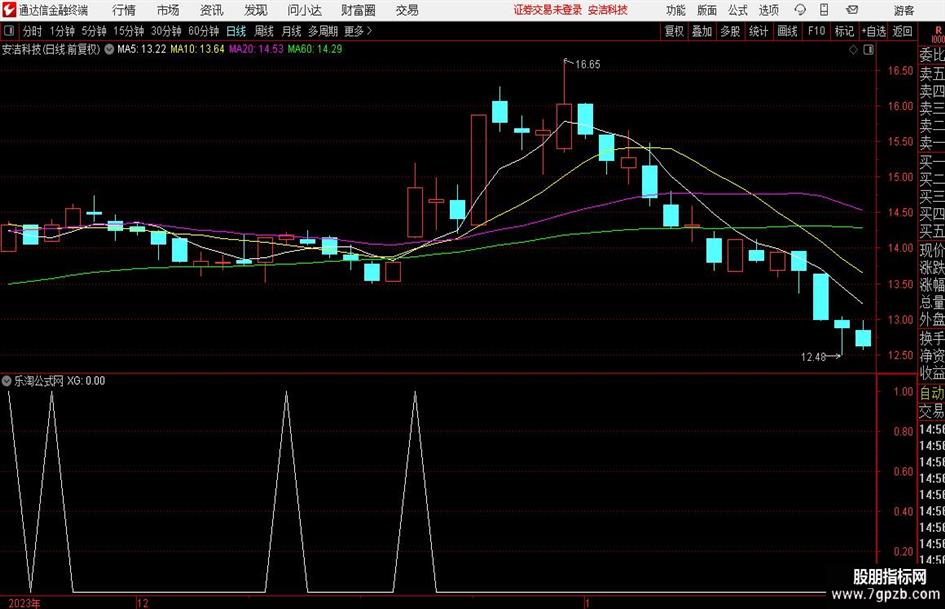The height and width of the screenshot is (609, 945).
Task: Switch to 周线 weekly period
Action: 264,31
